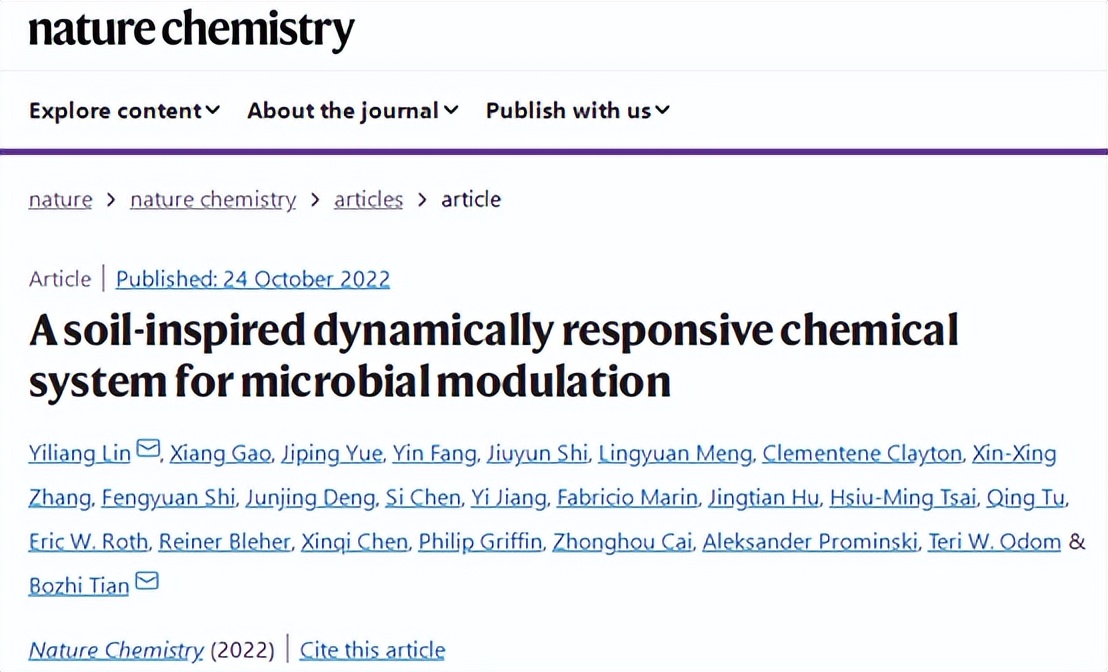Select author Hsiu-Ming Tsai
The width and height of the screenshot is (1108, 672).
tap(903, 498)
